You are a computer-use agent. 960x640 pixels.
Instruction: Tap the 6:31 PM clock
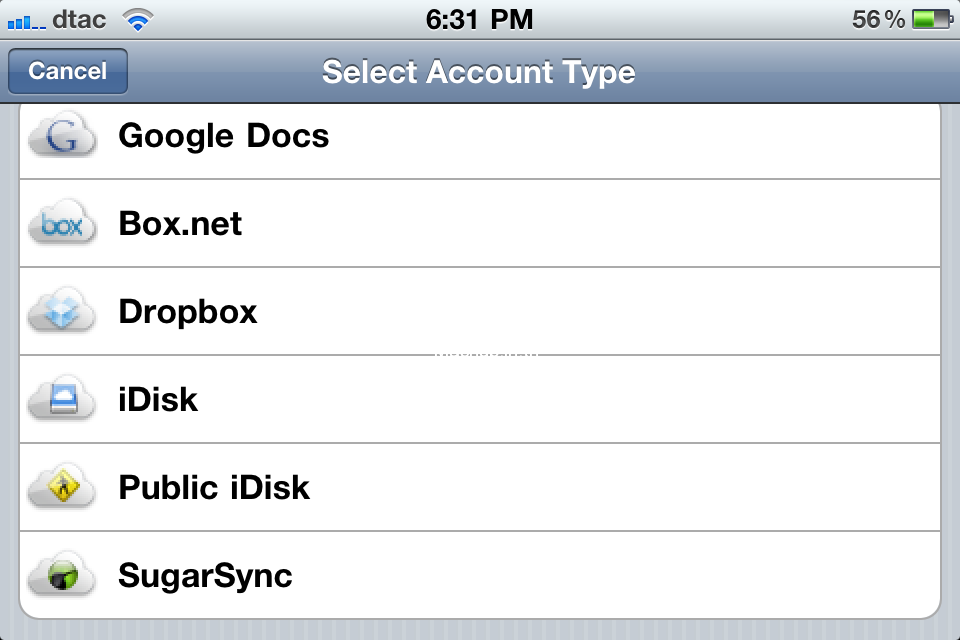click(479, 19)
